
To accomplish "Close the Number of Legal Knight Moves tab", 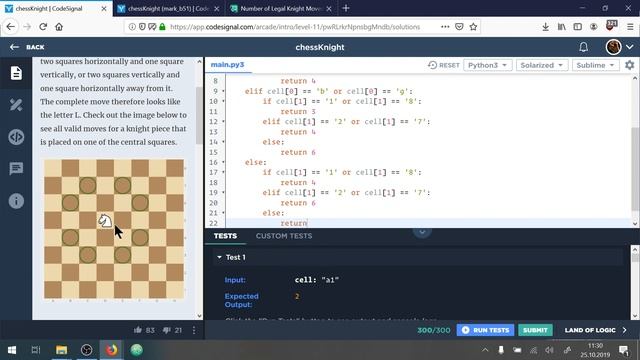I will (329, 8).
